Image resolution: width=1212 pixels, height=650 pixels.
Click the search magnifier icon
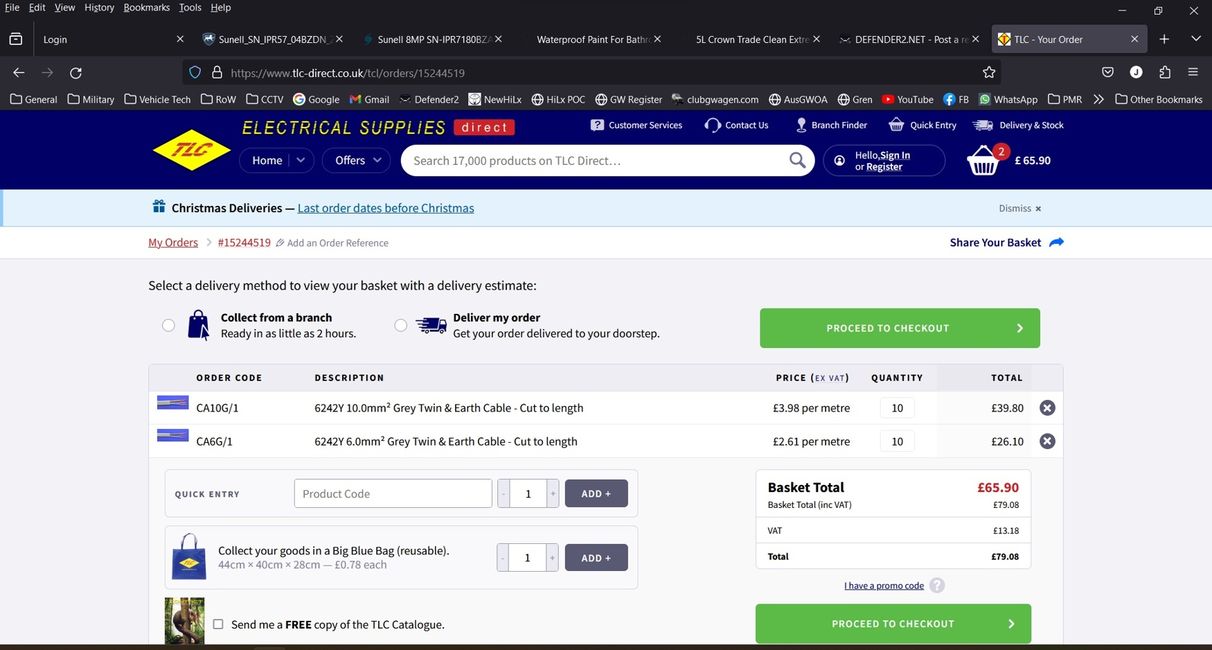(797, 160)
